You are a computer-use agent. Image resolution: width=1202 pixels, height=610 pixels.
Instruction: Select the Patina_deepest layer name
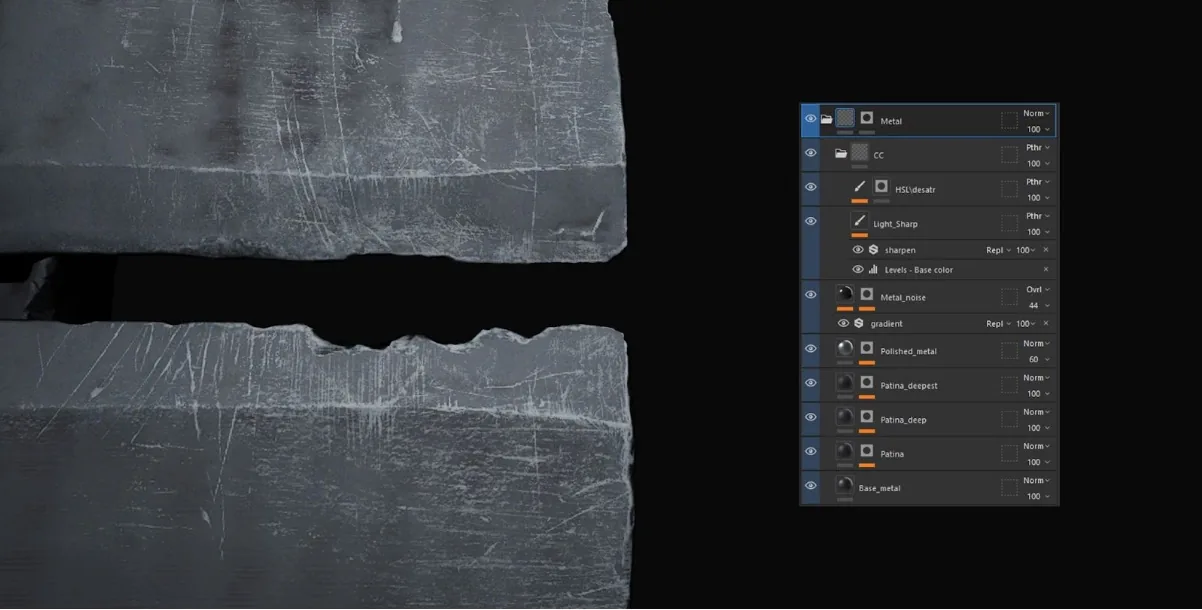(x=908, y=385)
